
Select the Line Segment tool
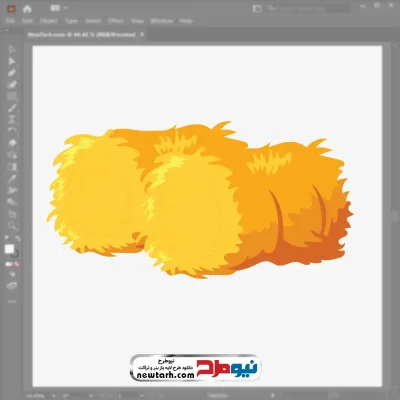point(12,108)
